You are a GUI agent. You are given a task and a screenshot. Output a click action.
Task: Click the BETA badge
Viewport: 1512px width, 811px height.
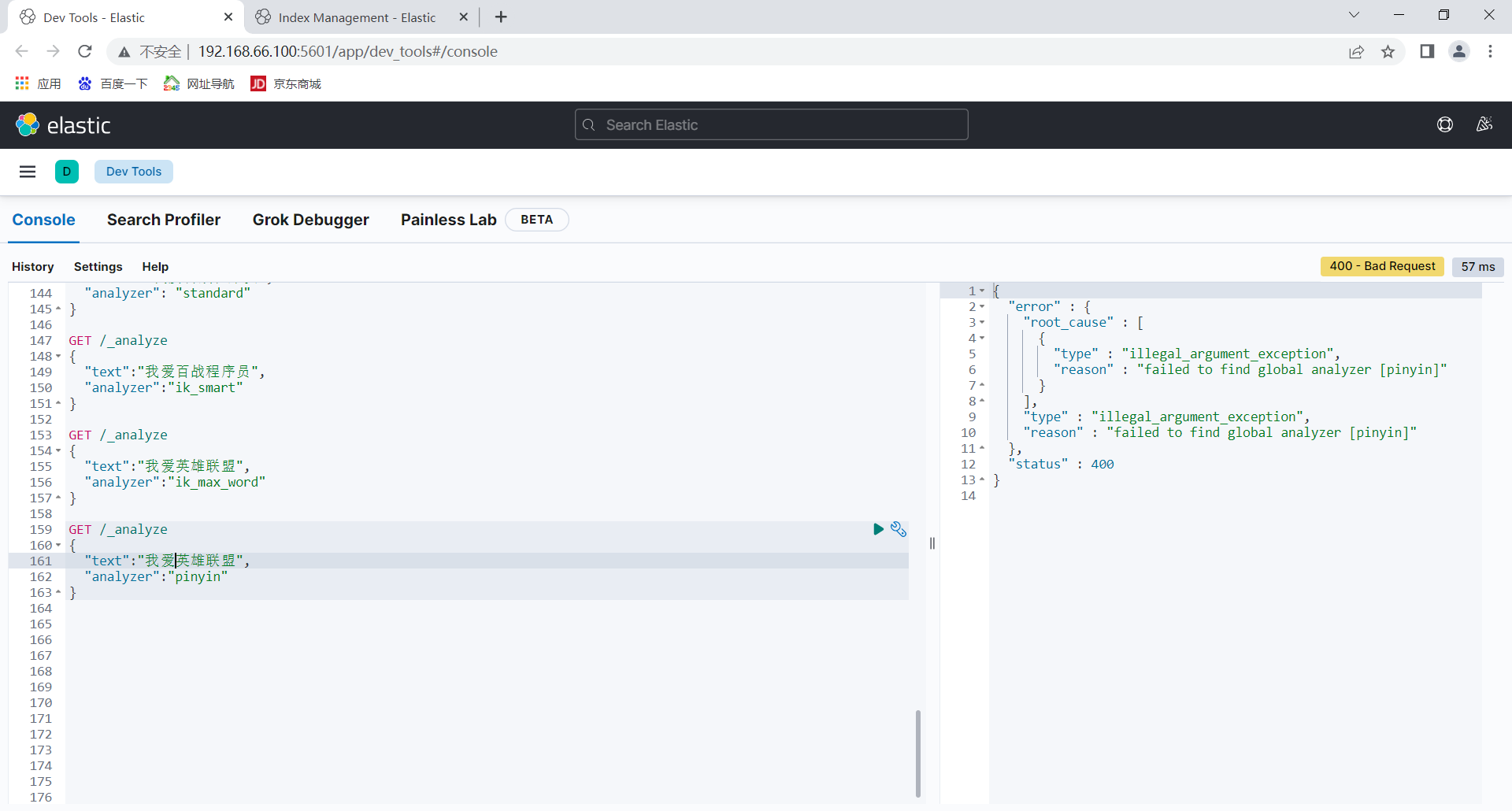tap(536, 220)
